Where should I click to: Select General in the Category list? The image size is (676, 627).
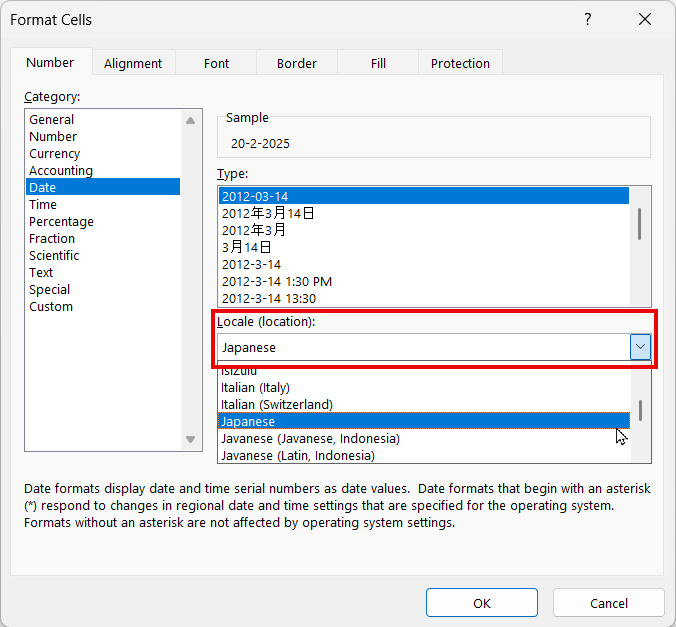[103, 119]
